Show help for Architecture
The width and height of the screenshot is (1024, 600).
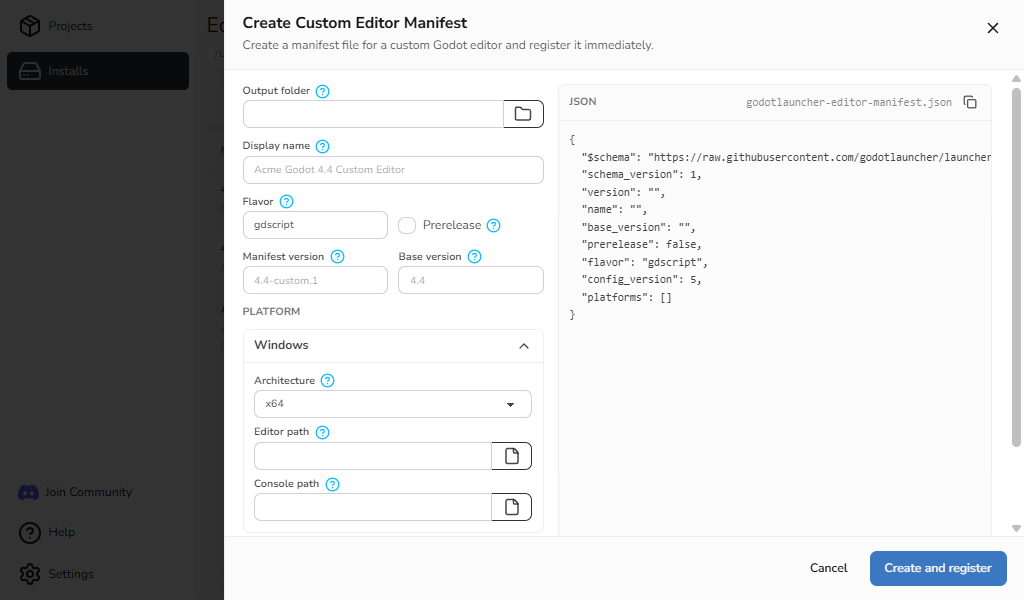coord(328,381)
